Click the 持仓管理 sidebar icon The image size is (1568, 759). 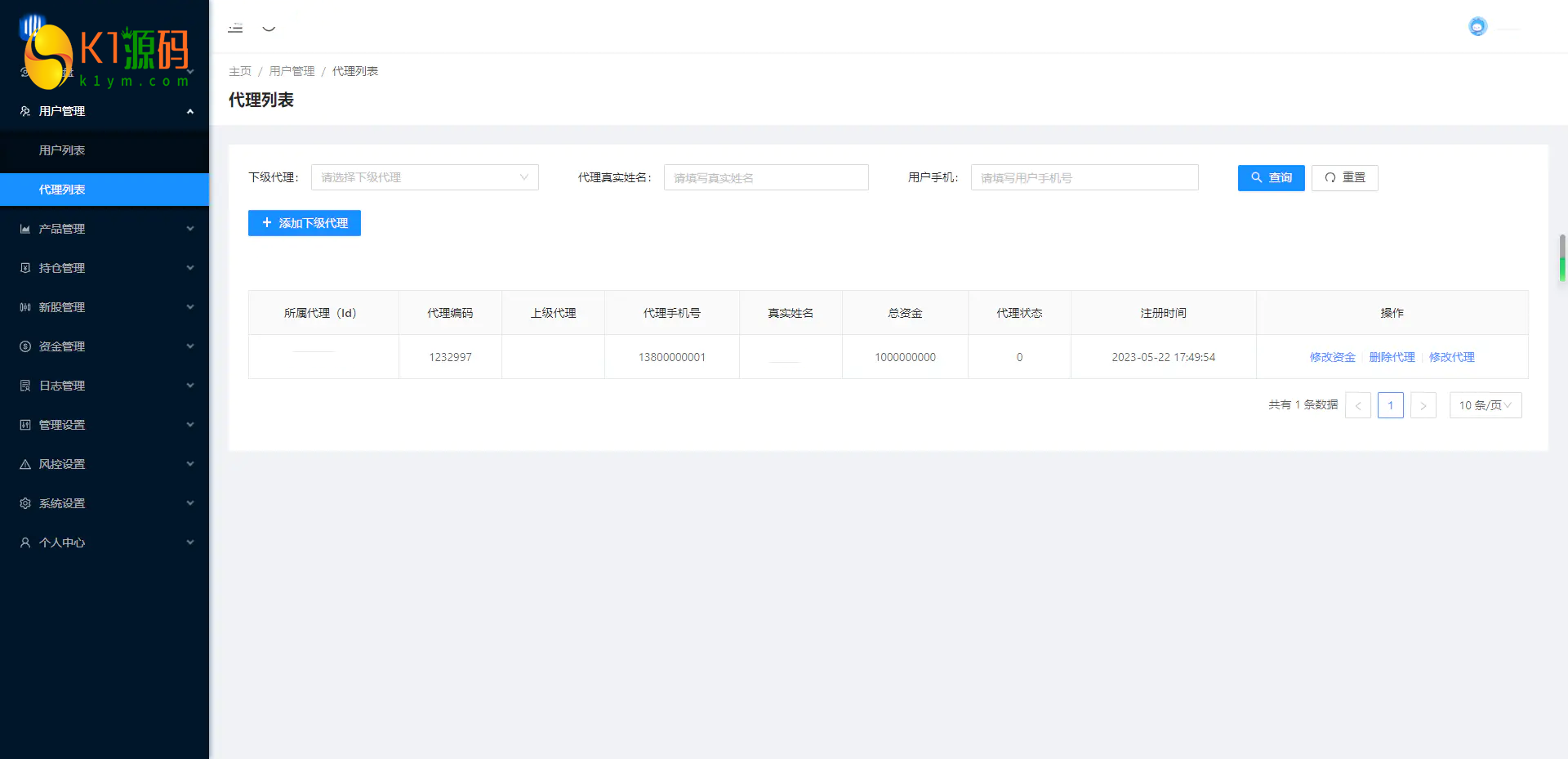[25, 268]
